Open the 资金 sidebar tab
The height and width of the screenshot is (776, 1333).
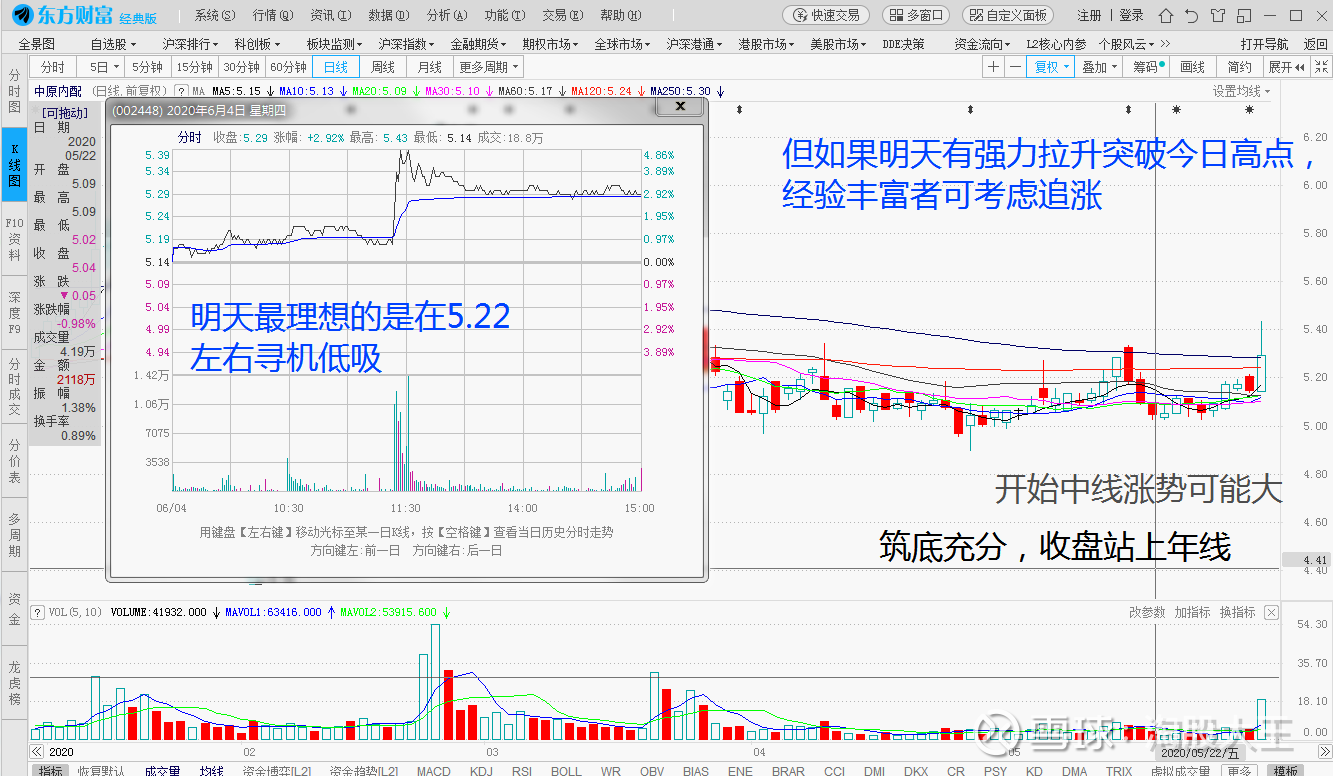[14, 609]
